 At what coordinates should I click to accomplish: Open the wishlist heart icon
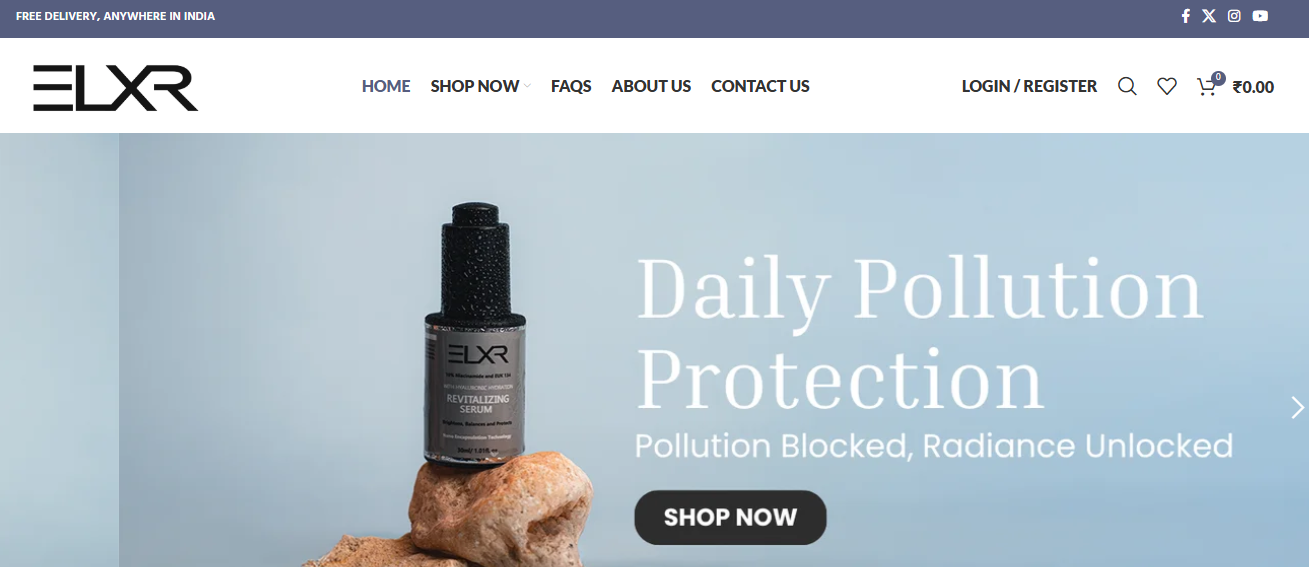pyautogui.click(x=1167, y=86)
